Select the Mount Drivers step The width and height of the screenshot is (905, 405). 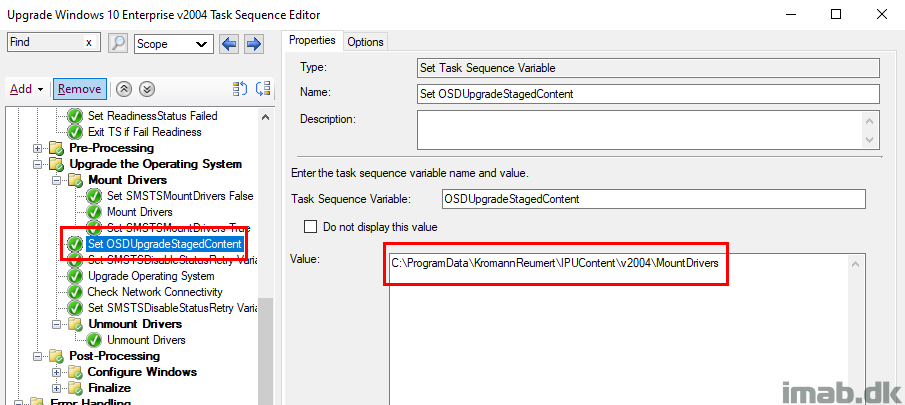pyautogui.click(x=140, y=212)
